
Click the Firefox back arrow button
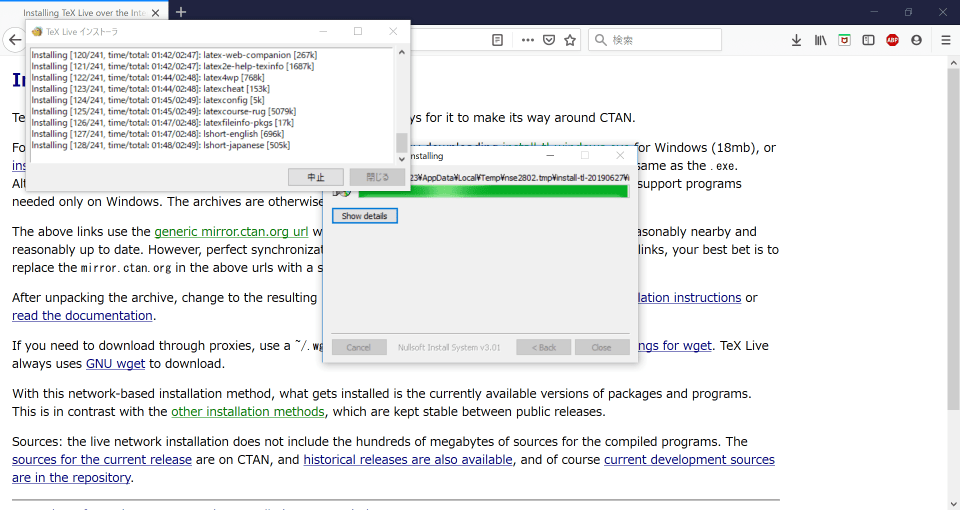coord(14,40)
